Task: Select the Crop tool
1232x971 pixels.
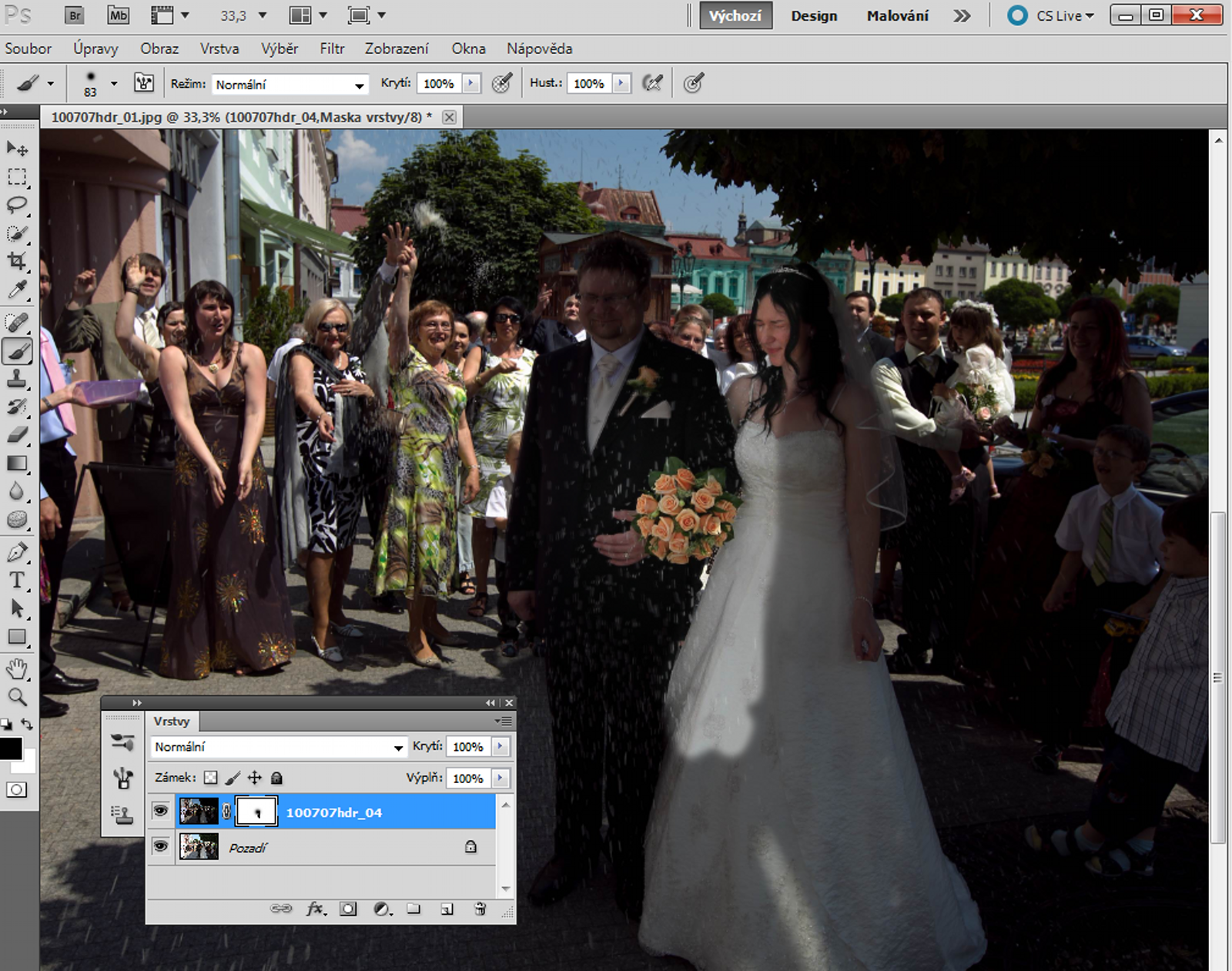Action: coord(17,261)
